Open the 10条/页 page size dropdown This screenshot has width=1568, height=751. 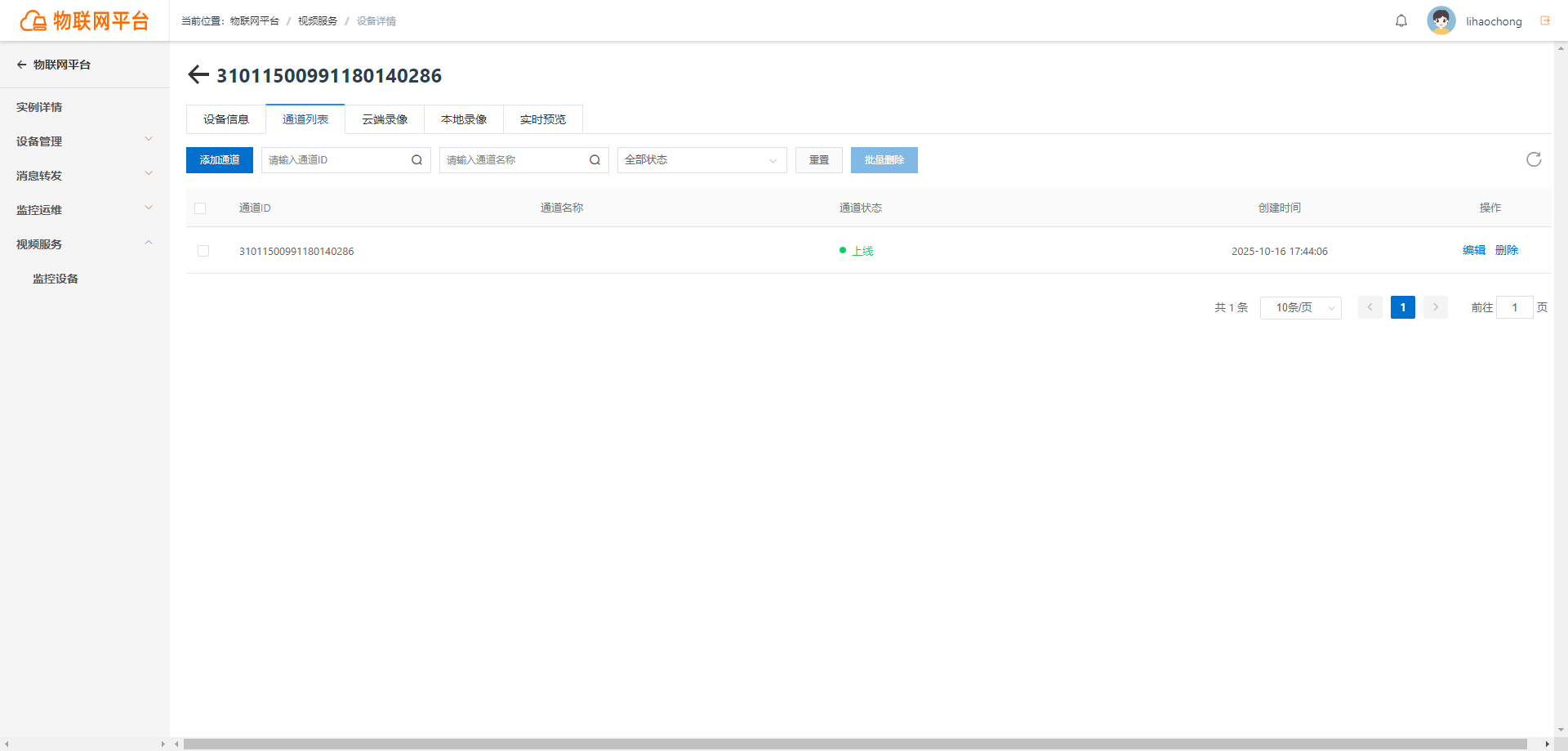click(x=1300, y=307)
